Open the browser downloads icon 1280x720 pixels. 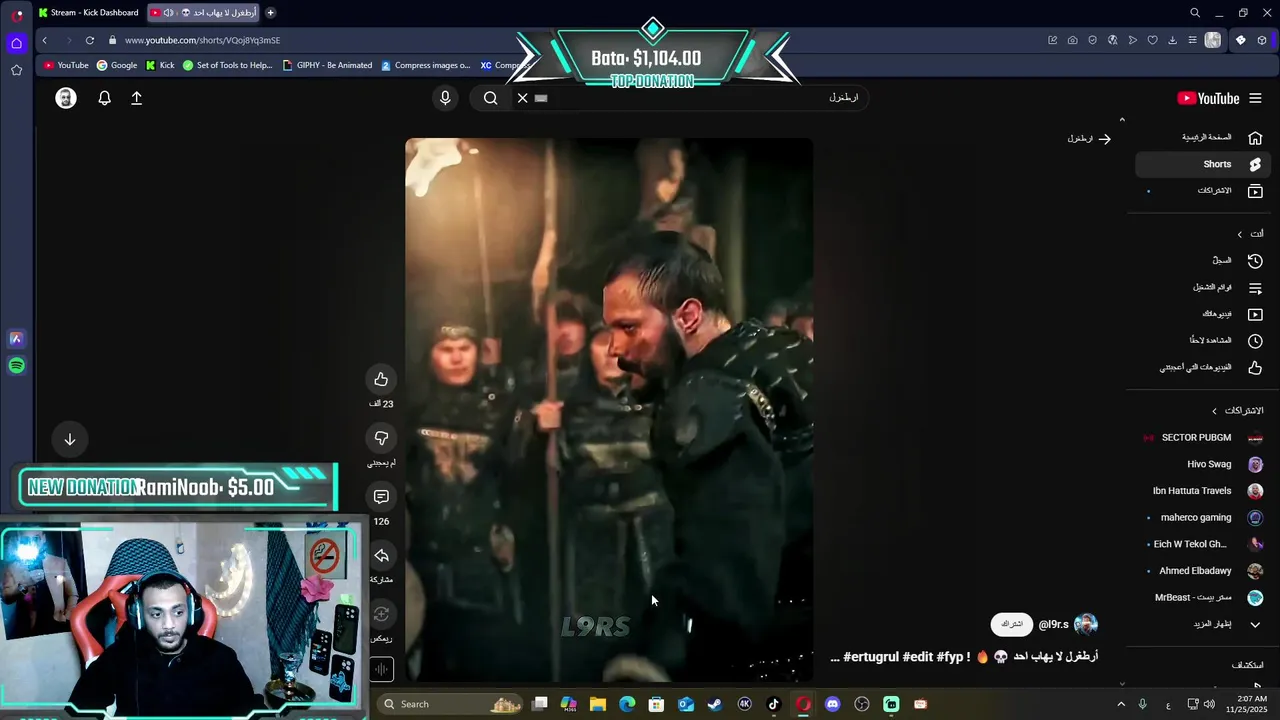[1172, 40]
